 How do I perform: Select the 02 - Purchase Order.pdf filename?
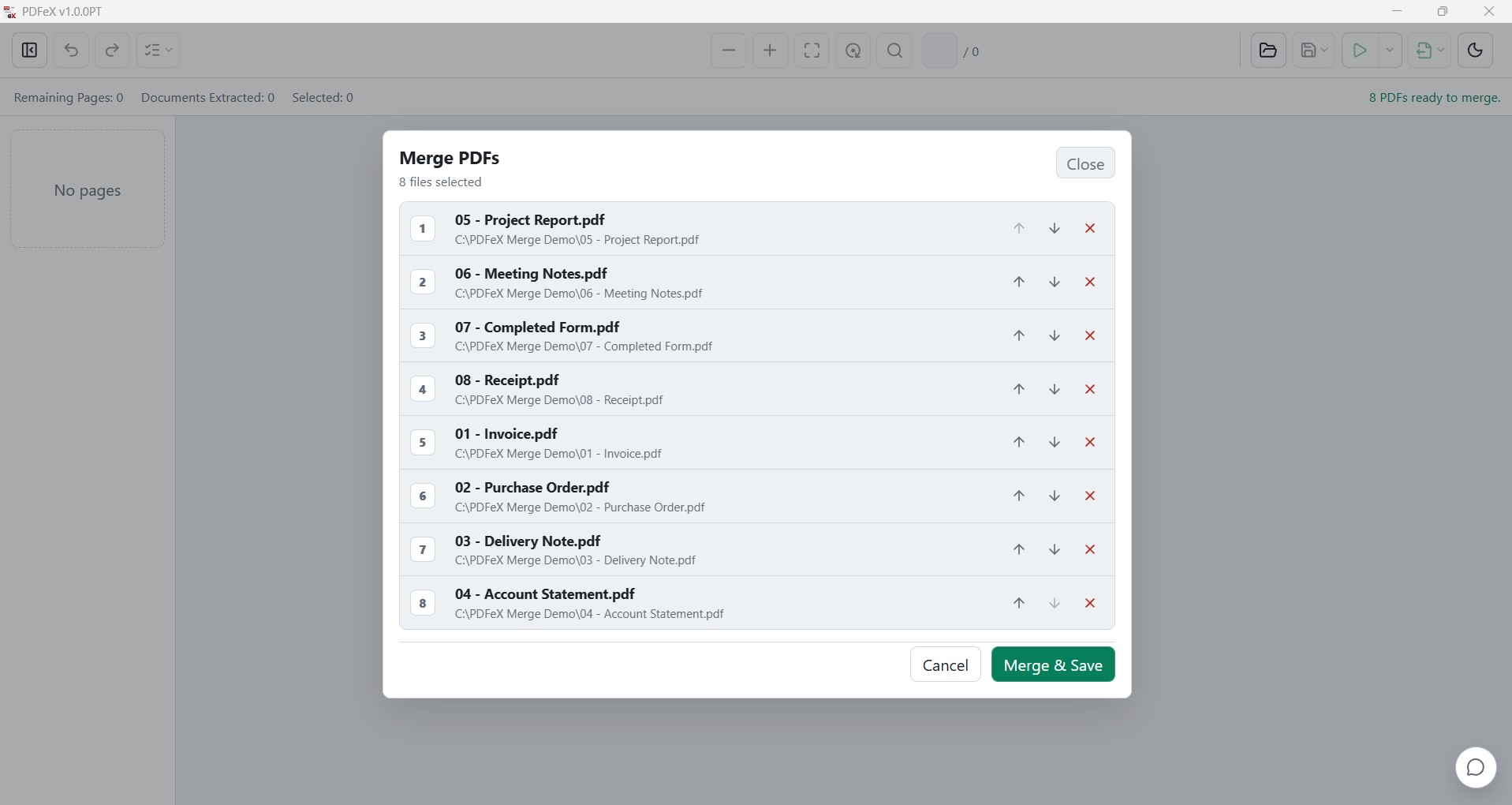pos(532,487)
